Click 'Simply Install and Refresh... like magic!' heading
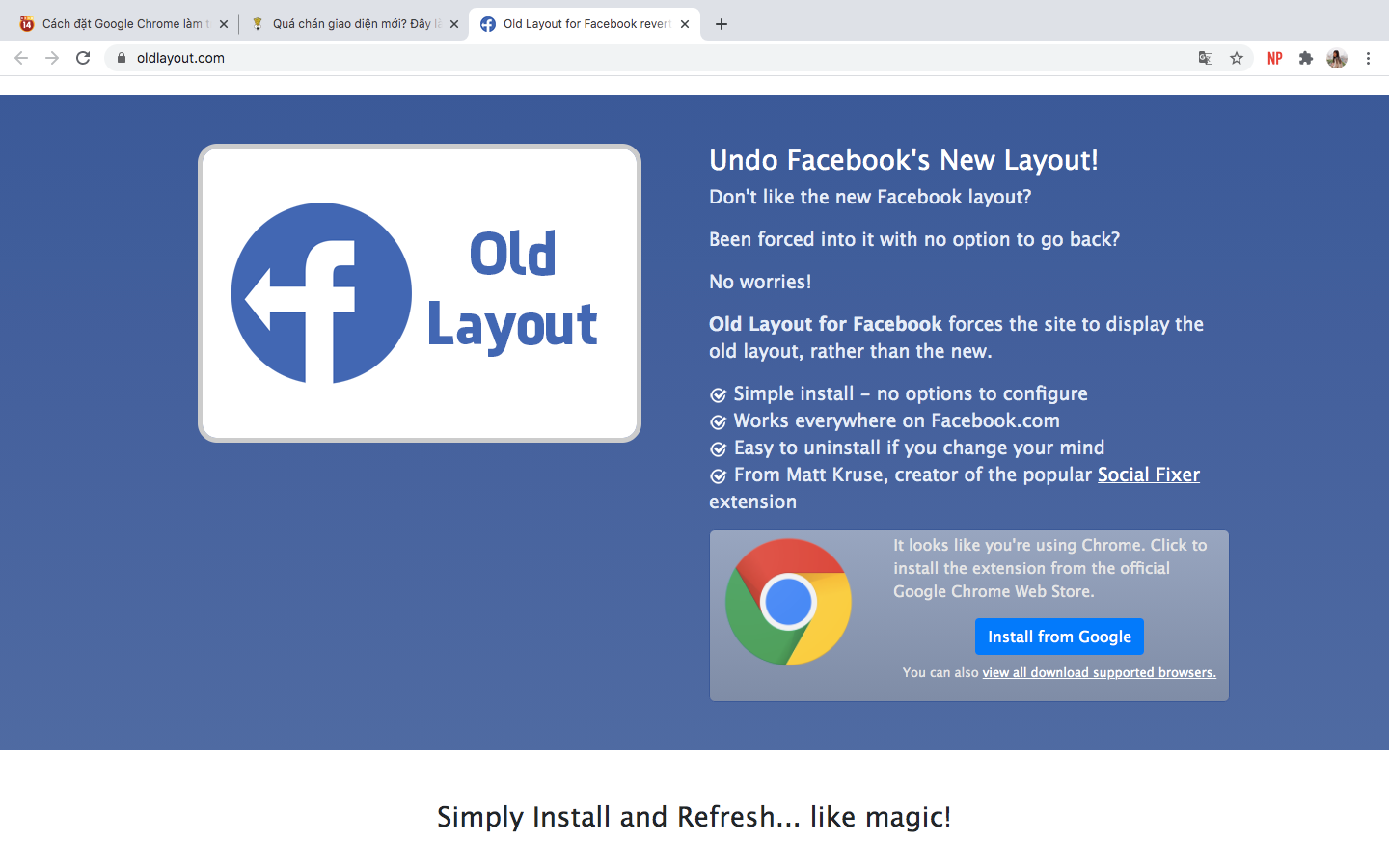Viewport: 1389px width, 868px height. click(x=694, y=817)
